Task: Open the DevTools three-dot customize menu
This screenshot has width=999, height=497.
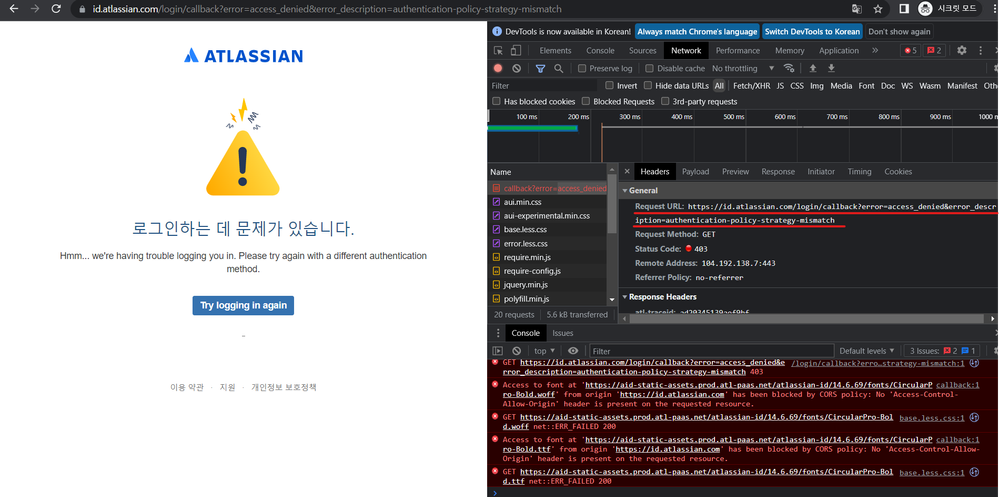Action: (979, 50)
